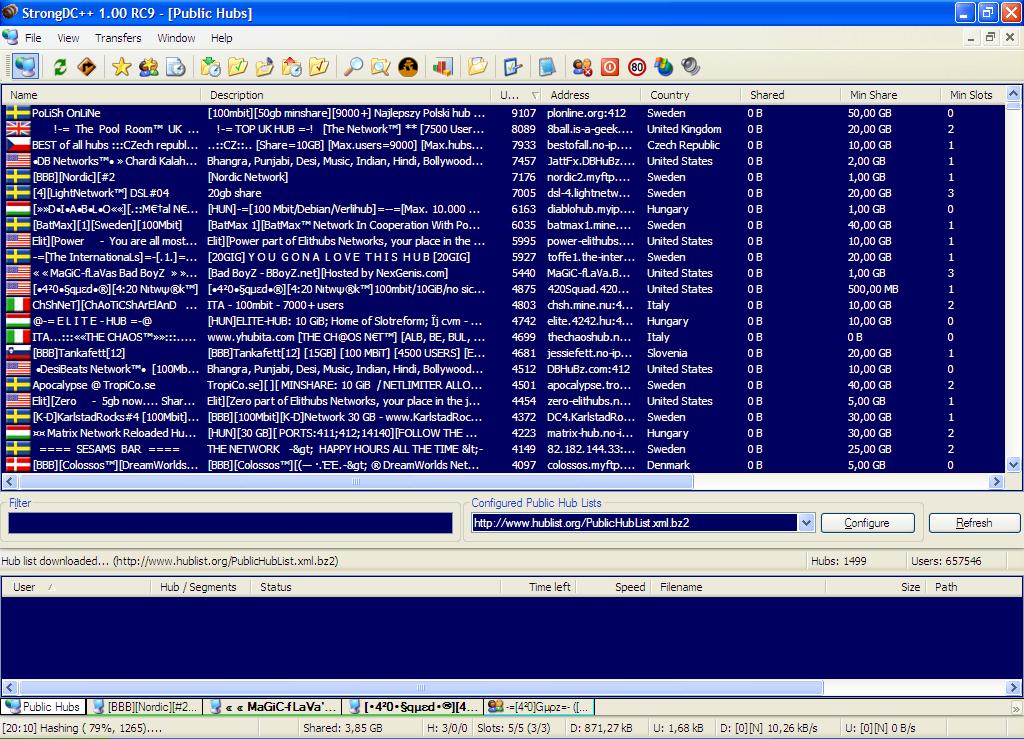Click the StrongDC++ icon beside File menu
Image resolution: width=1024 pixels, height=739 pixels.
(x=10, y=37)
